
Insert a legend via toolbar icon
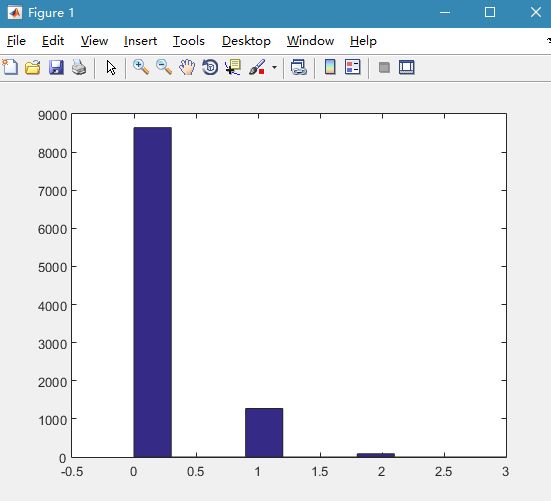coord(353,67)
